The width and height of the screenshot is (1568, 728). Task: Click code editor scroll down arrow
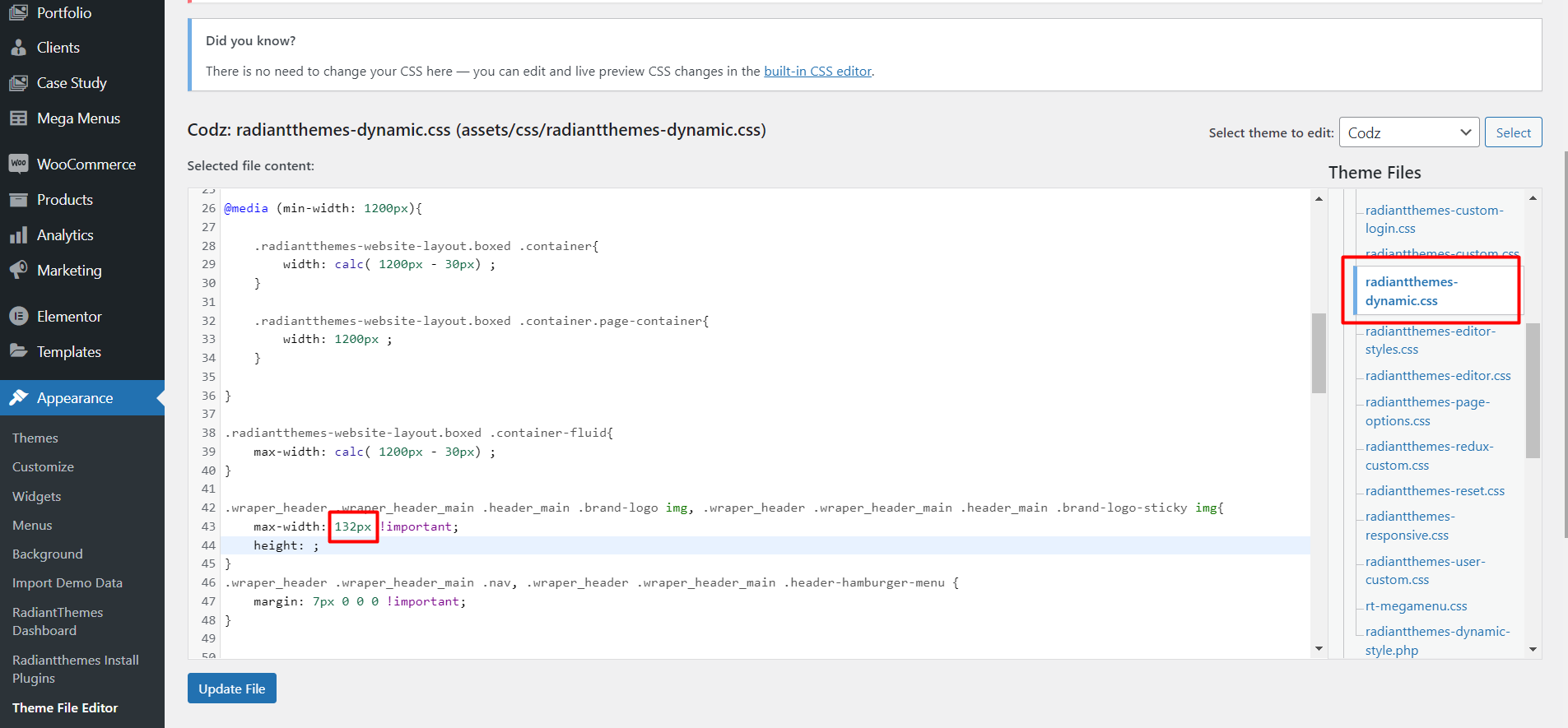pos(1319,648)
